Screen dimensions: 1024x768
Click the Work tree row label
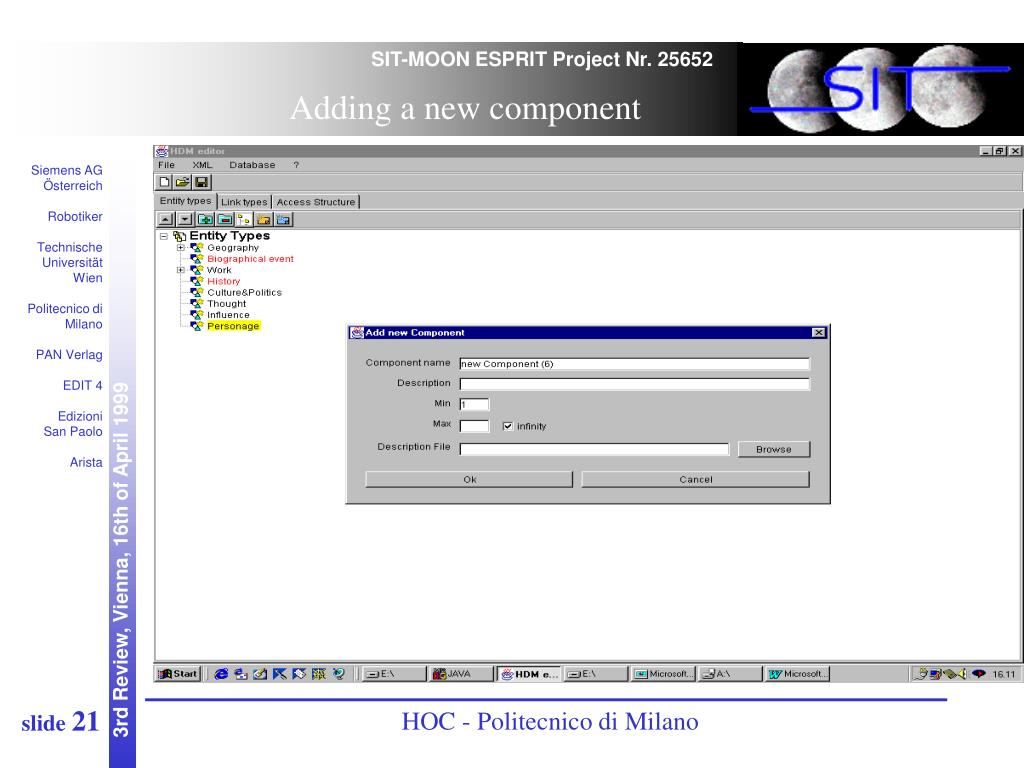tap(219, 270)
